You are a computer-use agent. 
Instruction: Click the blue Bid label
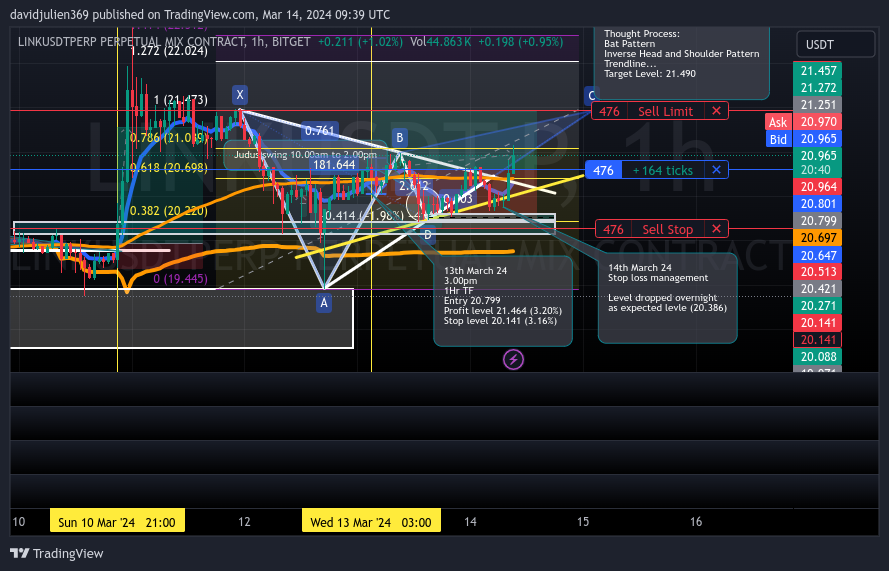(x=778, y=139)
